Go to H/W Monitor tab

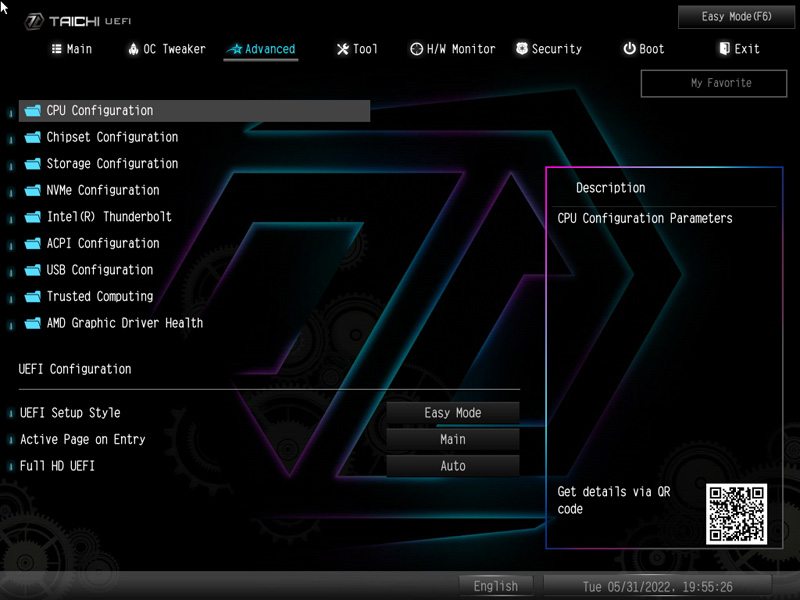click(453, 49)
